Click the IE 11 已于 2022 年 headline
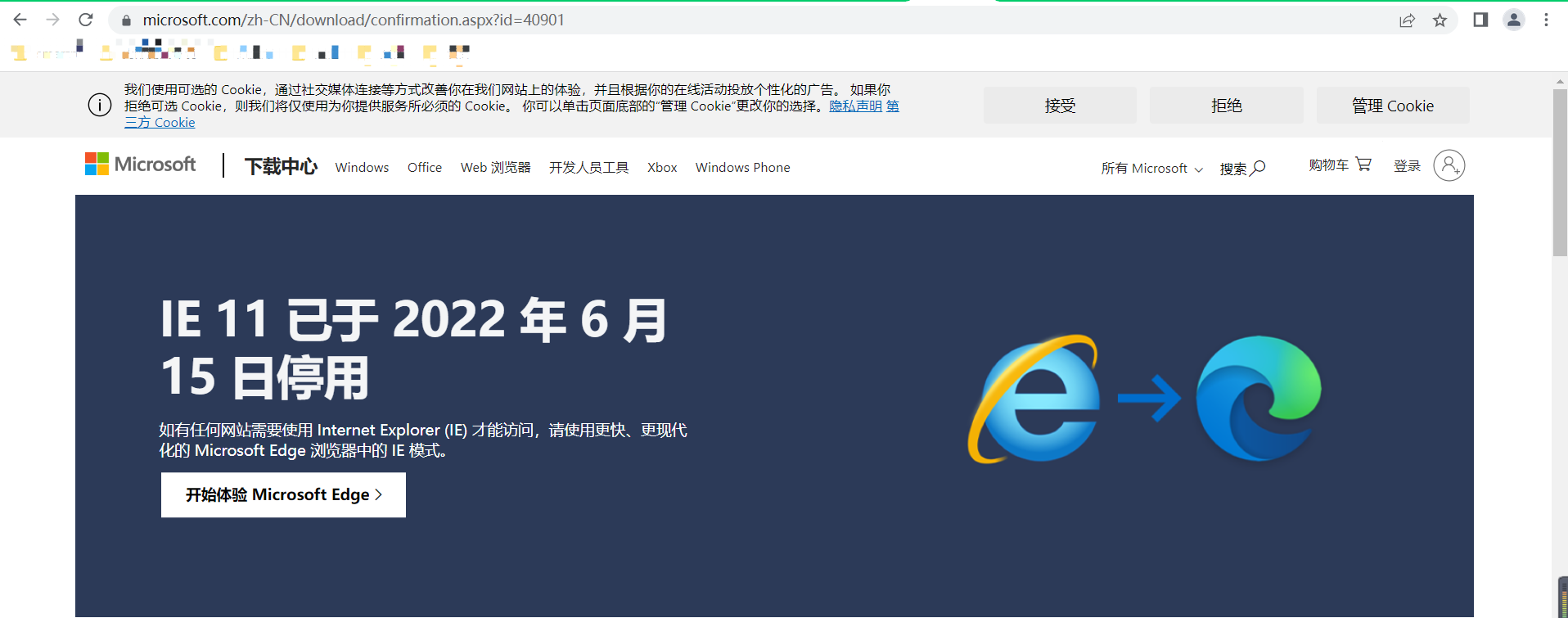1568x618 pixels. [x=413, y=349]
